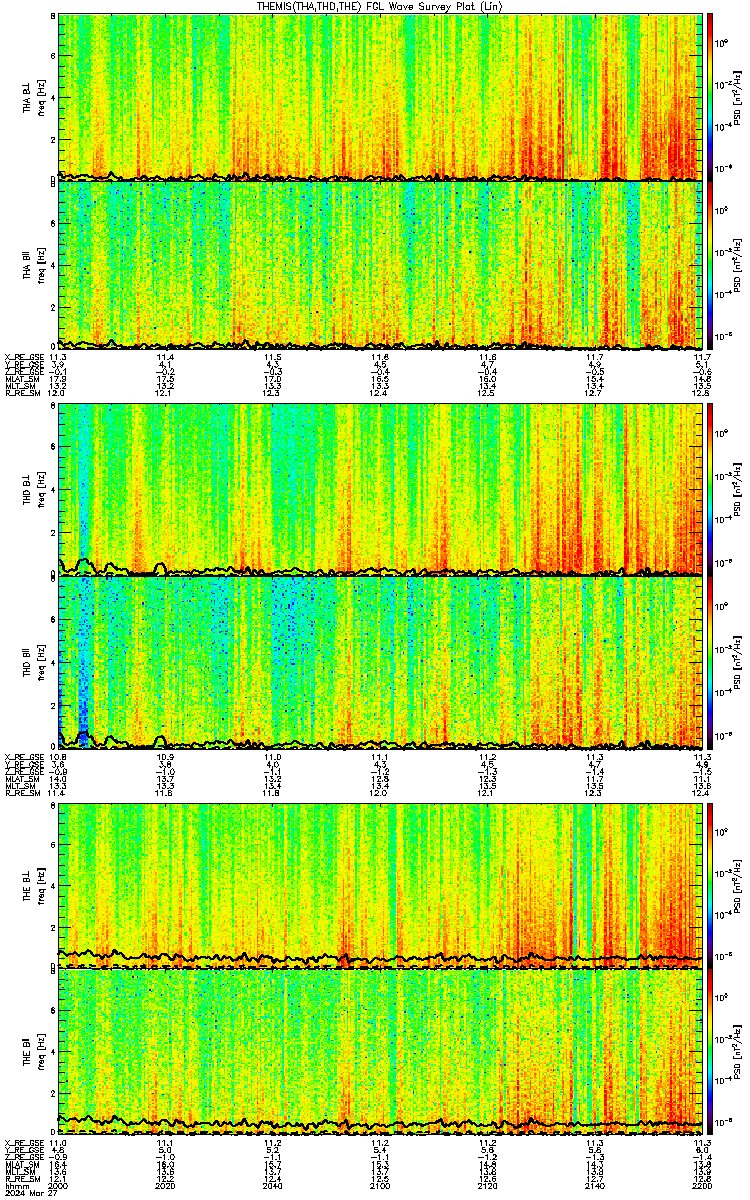Click the X_RE_GSE row label under THA panels
This screenshot has width=750, height=1200.
point(23,357)
